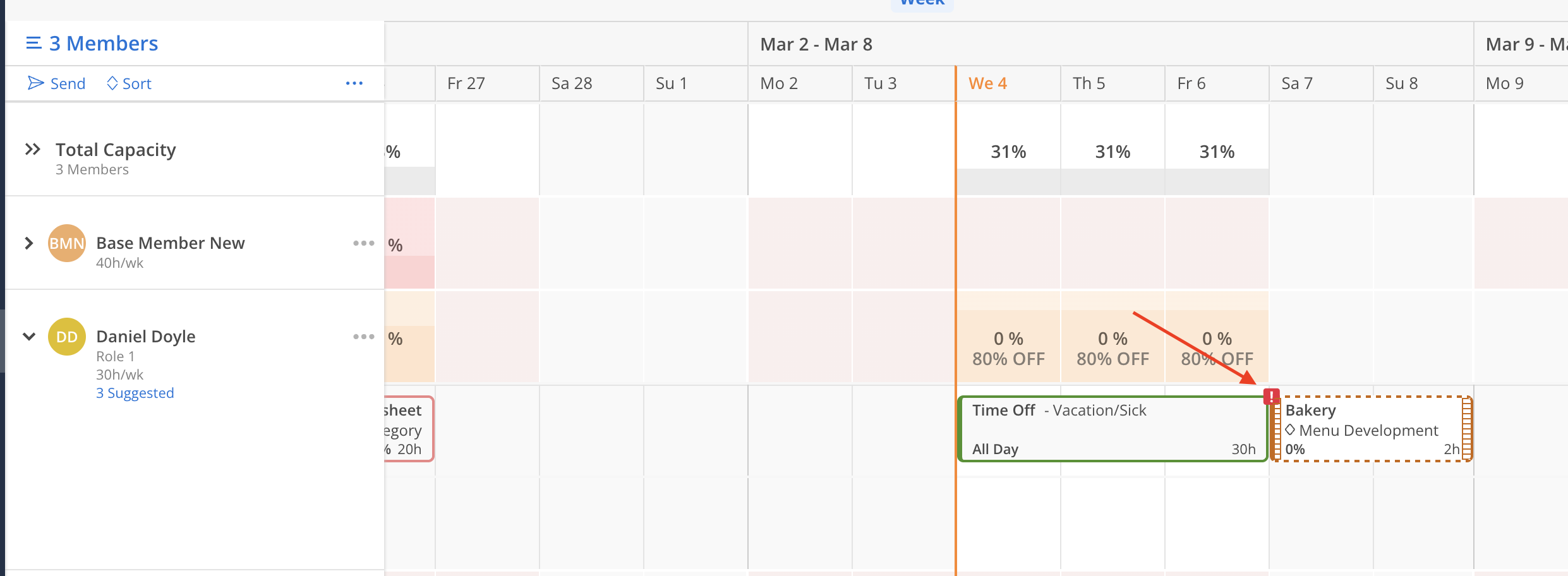The width and height of the screenshot is (1568, 576).
Task: Expand the Total Capacity row
Action: point(32,150)
